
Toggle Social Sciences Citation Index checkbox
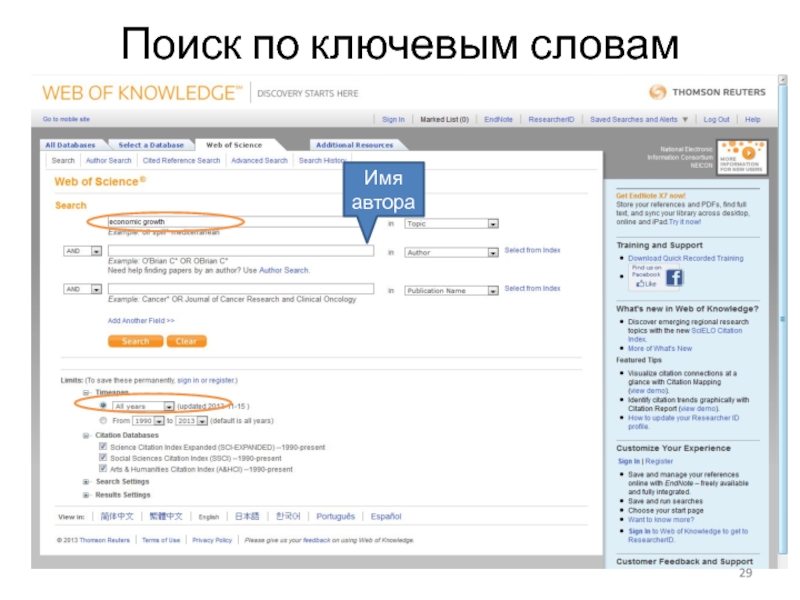tap(103, 458)
